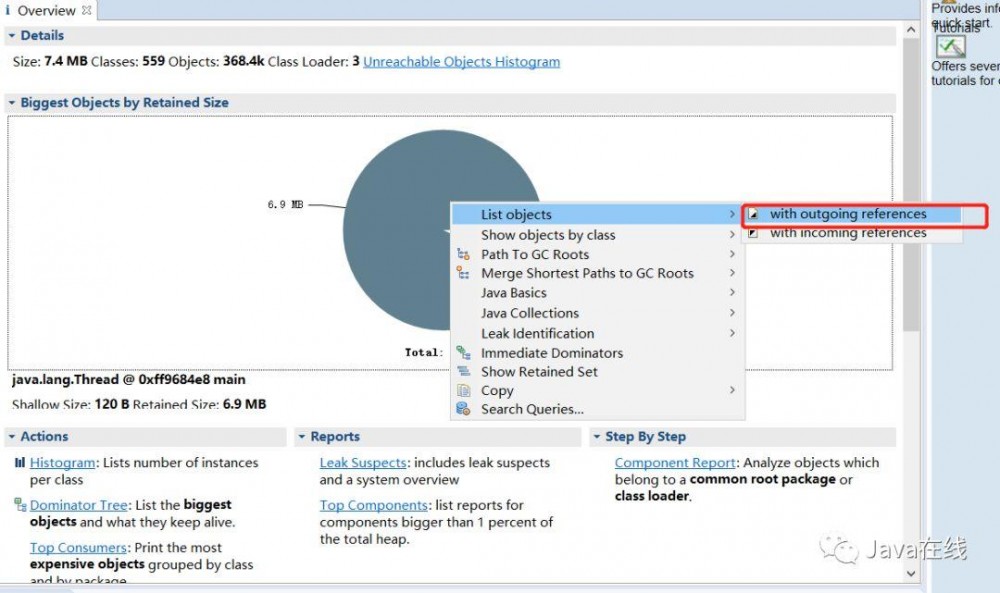Collapse the Reports section
The width and height of the screenshot is (1000, 593).
pyautogui.click(x=302, y=437)
